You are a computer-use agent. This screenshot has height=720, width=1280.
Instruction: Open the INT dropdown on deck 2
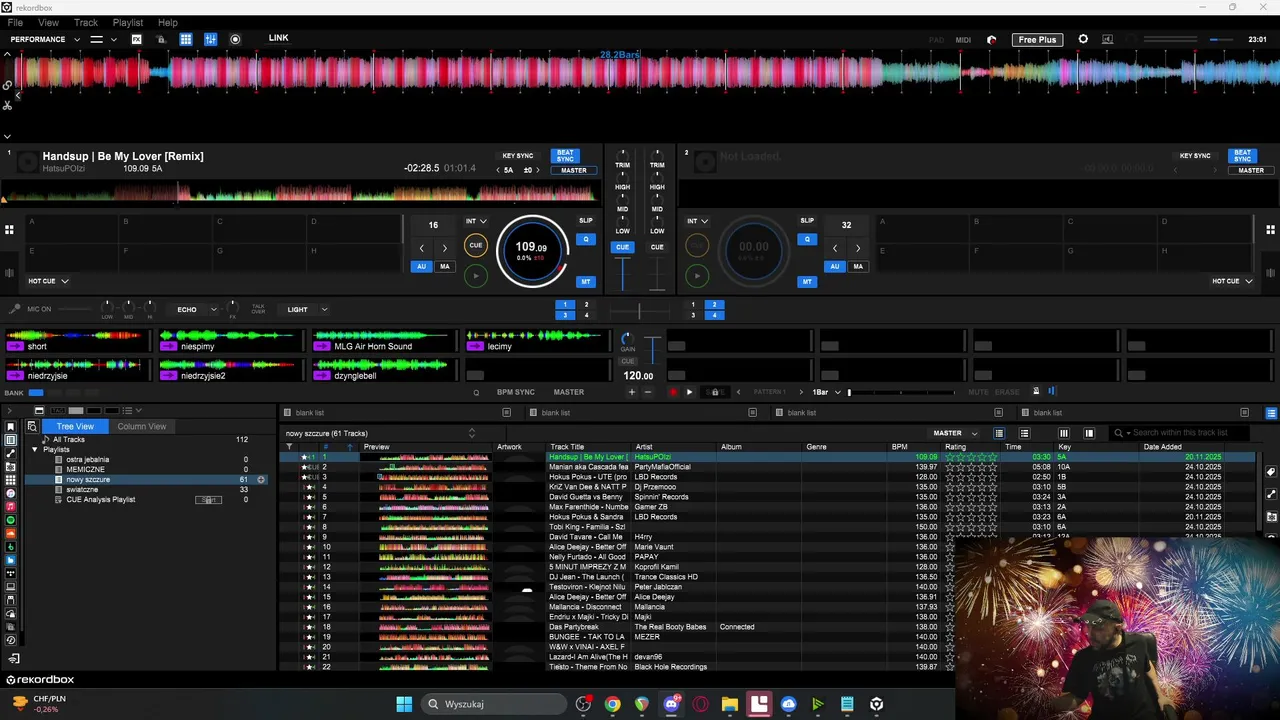pyautogui.click(x=697, y=221)
